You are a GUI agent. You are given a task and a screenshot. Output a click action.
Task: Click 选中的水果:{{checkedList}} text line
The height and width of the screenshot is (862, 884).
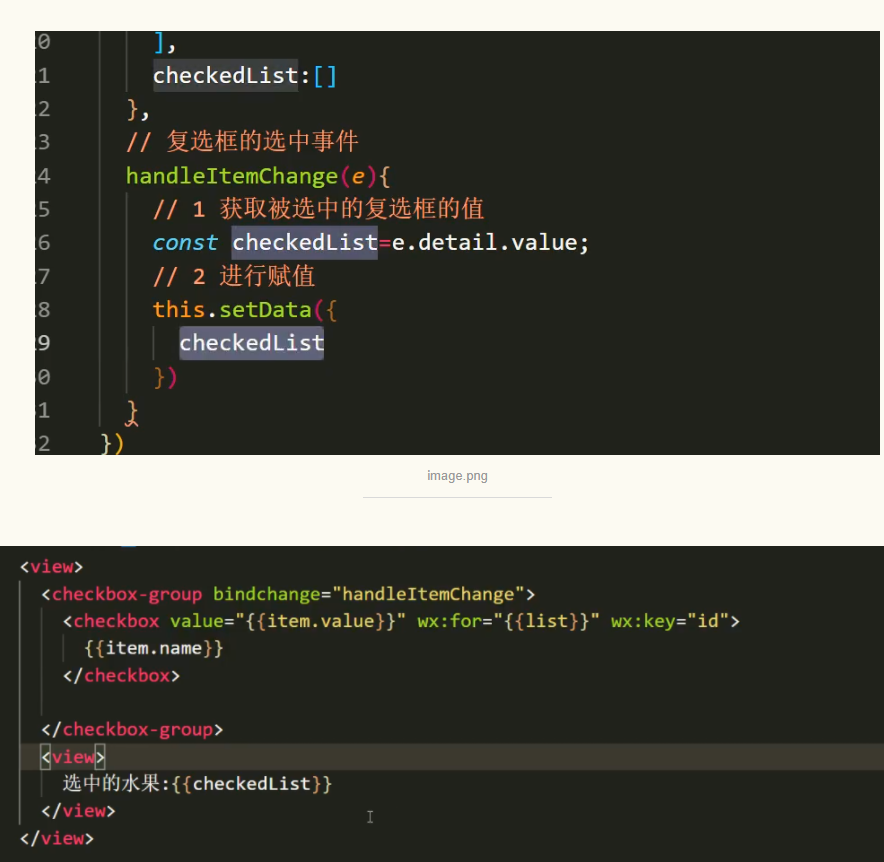(x=197, y=784)
